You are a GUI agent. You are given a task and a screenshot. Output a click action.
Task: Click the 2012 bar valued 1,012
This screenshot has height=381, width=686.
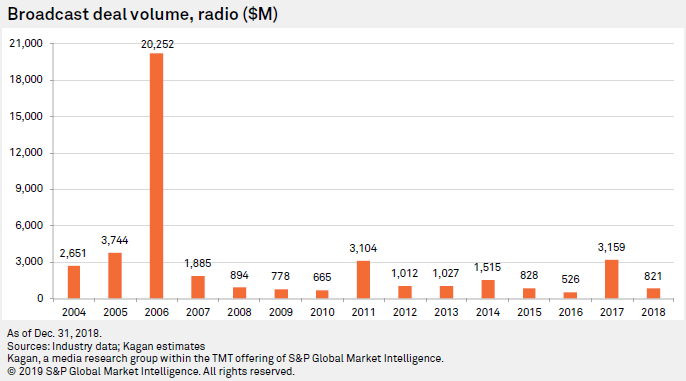click(x=405, y=293)
